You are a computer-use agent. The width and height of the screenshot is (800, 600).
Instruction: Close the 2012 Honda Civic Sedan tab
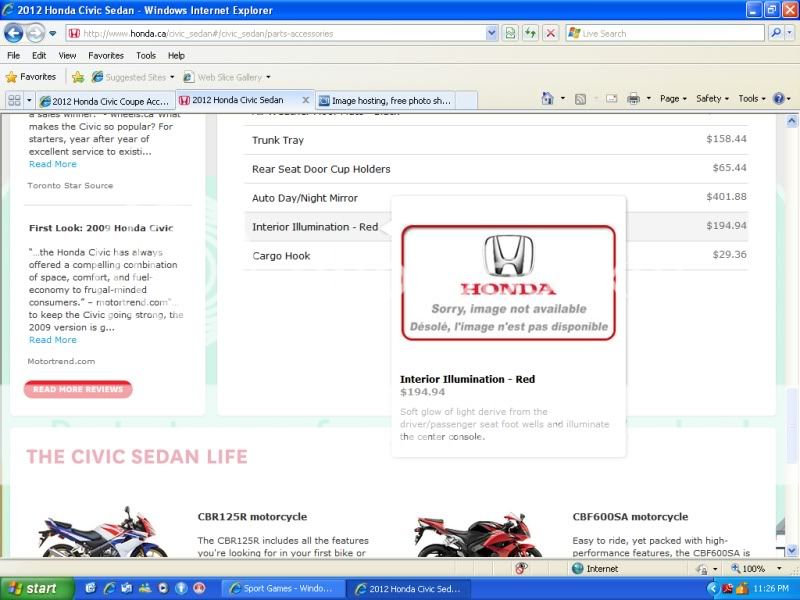pyautogui.click(x=306, y=100)
